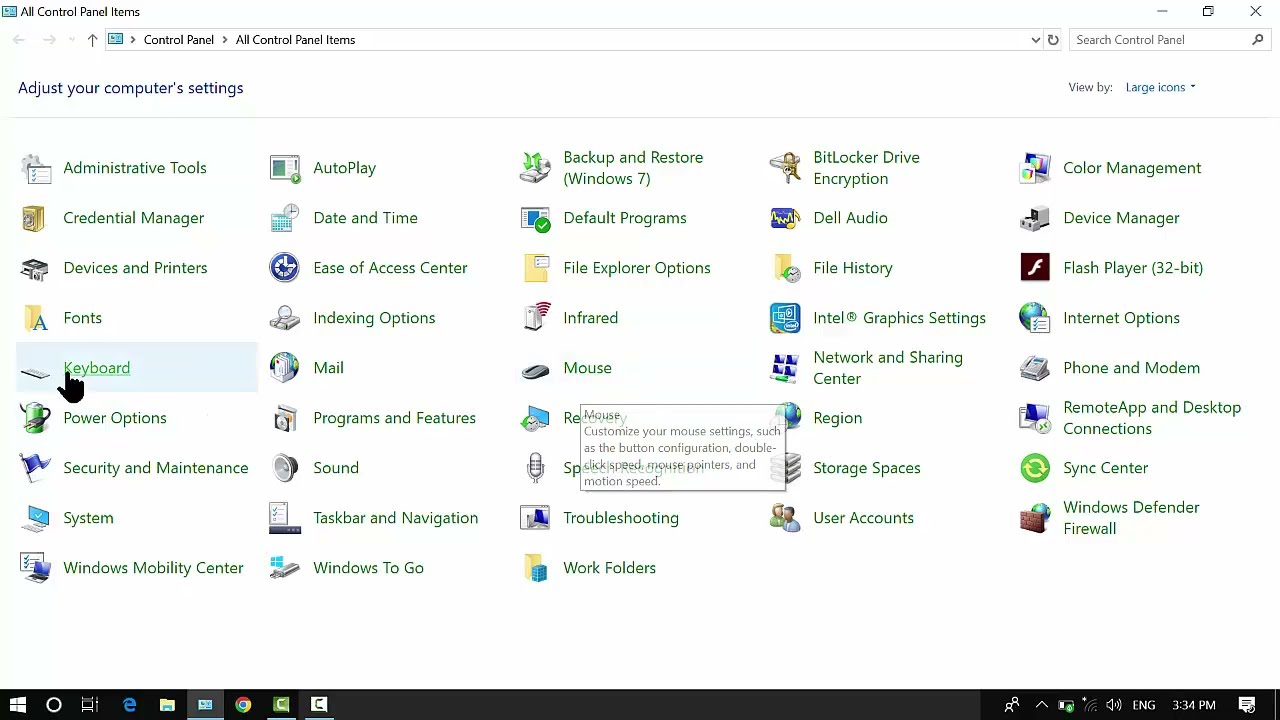Open the Action Center notifications icon
This screenshot has width=1280, height=720.
(x=1247, y=705)
